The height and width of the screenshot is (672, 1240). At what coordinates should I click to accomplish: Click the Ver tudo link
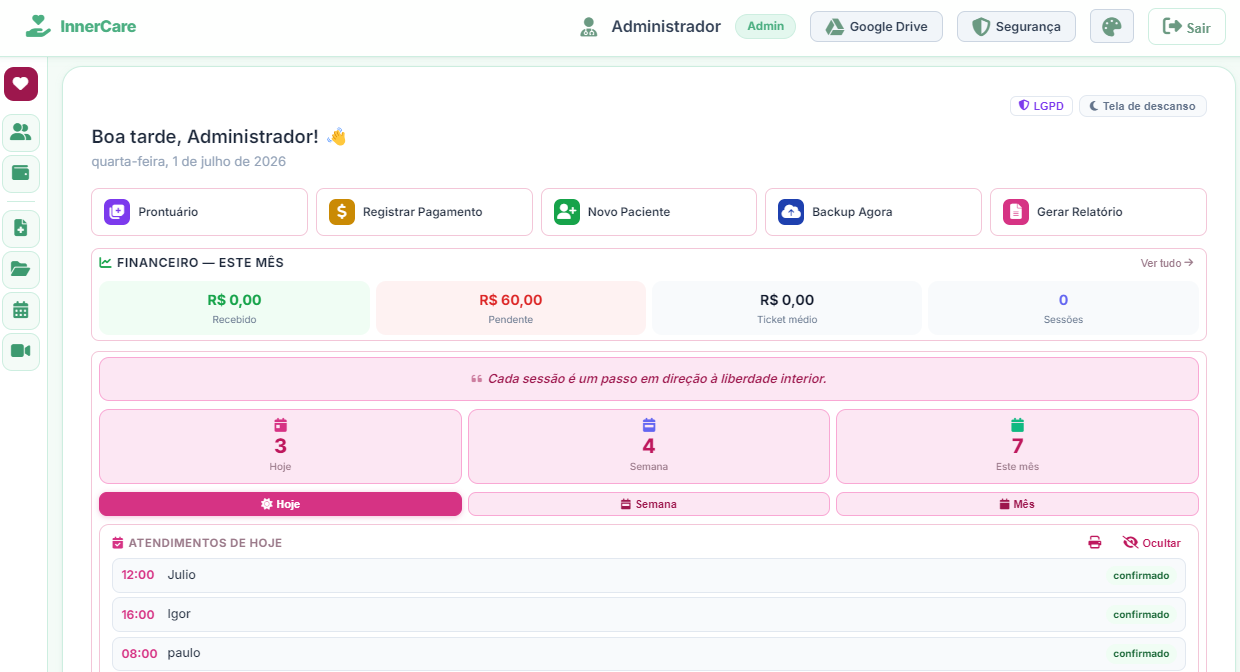click(1167, 263)
